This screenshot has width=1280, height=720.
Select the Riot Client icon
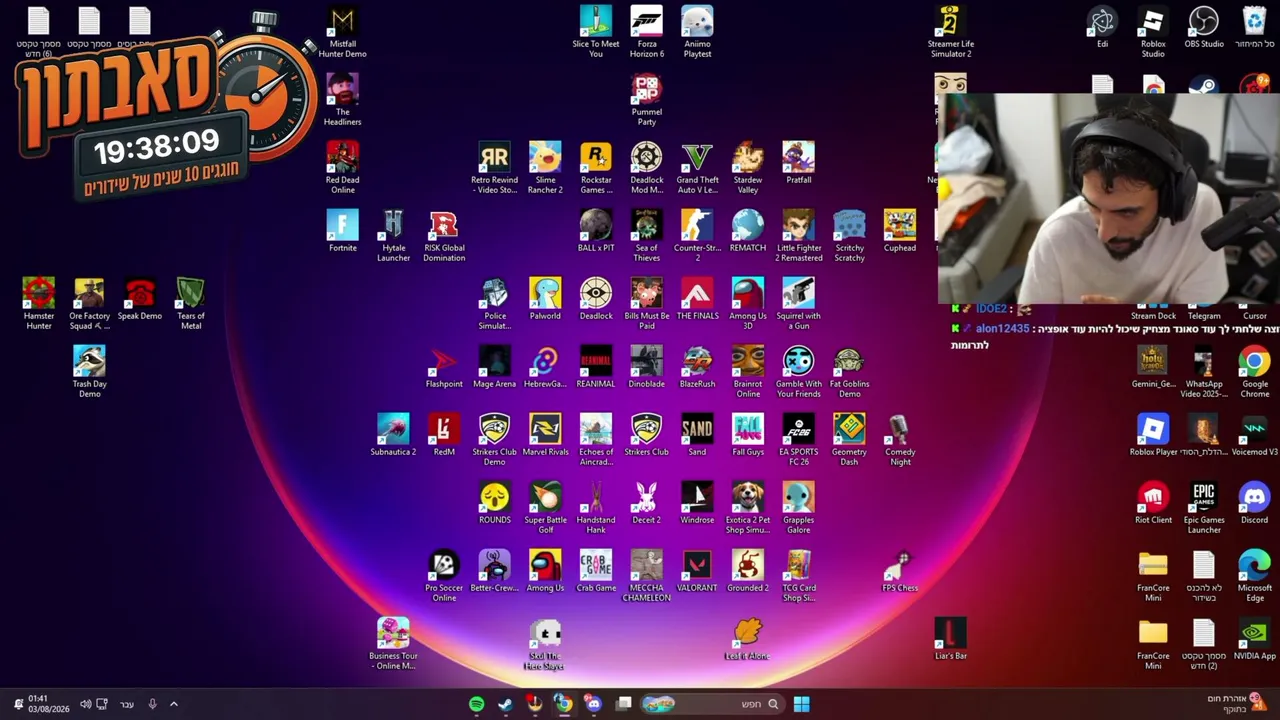[x=1153, y=504]
